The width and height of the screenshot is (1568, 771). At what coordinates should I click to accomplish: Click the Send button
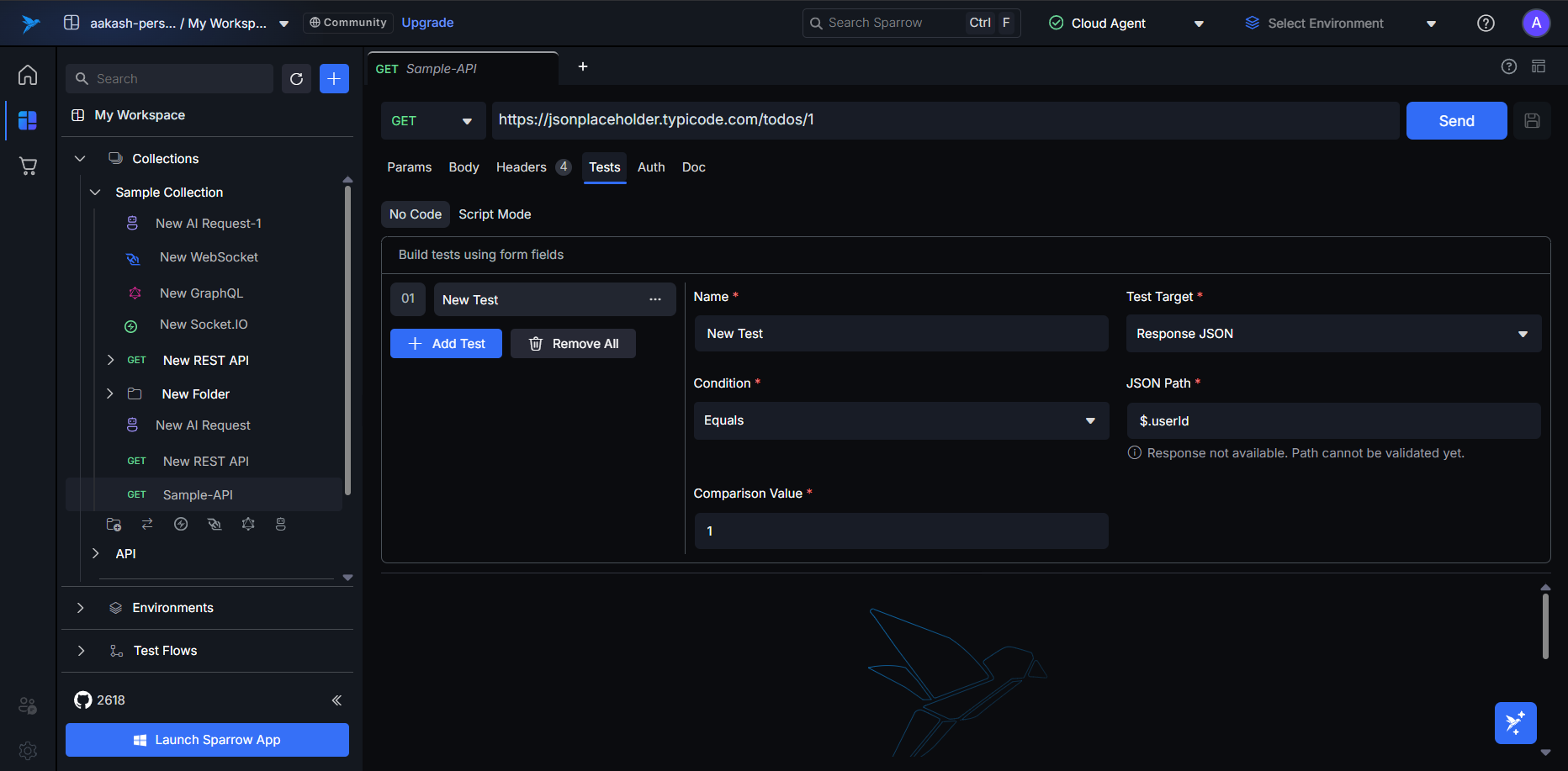coord(1455,121)
